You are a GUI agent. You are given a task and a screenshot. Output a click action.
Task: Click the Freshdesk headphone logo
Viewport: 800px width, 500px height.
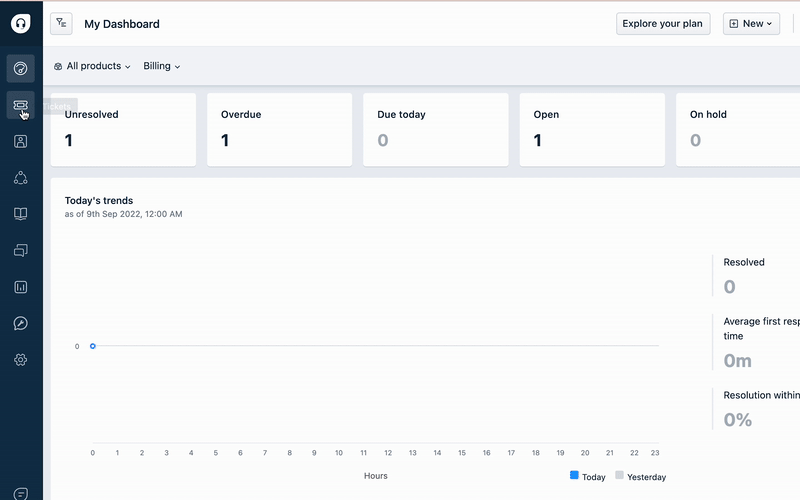click(20, 23)
